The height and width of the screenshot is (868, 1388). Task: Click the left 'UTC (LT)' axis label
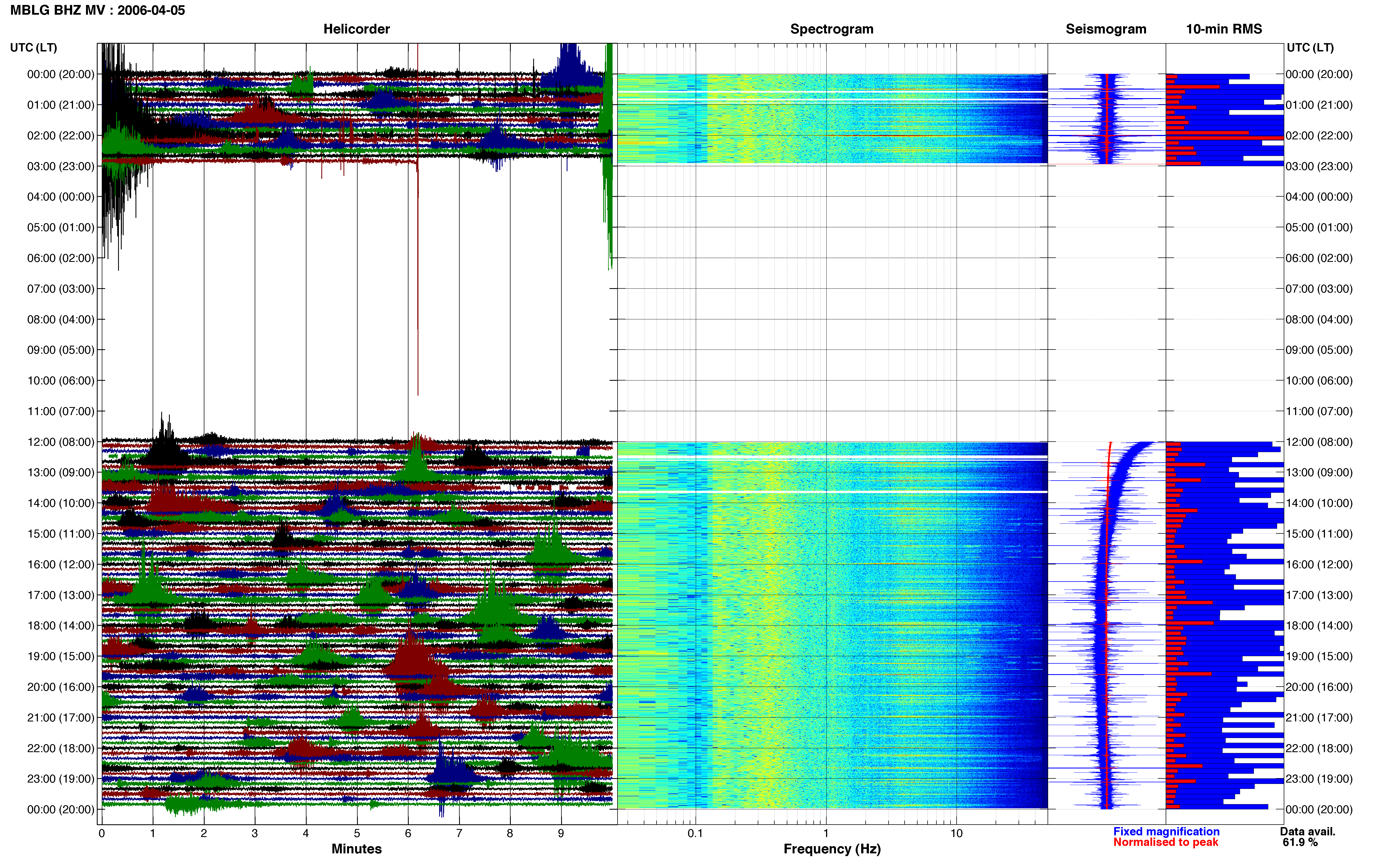[x=33, y=48]
